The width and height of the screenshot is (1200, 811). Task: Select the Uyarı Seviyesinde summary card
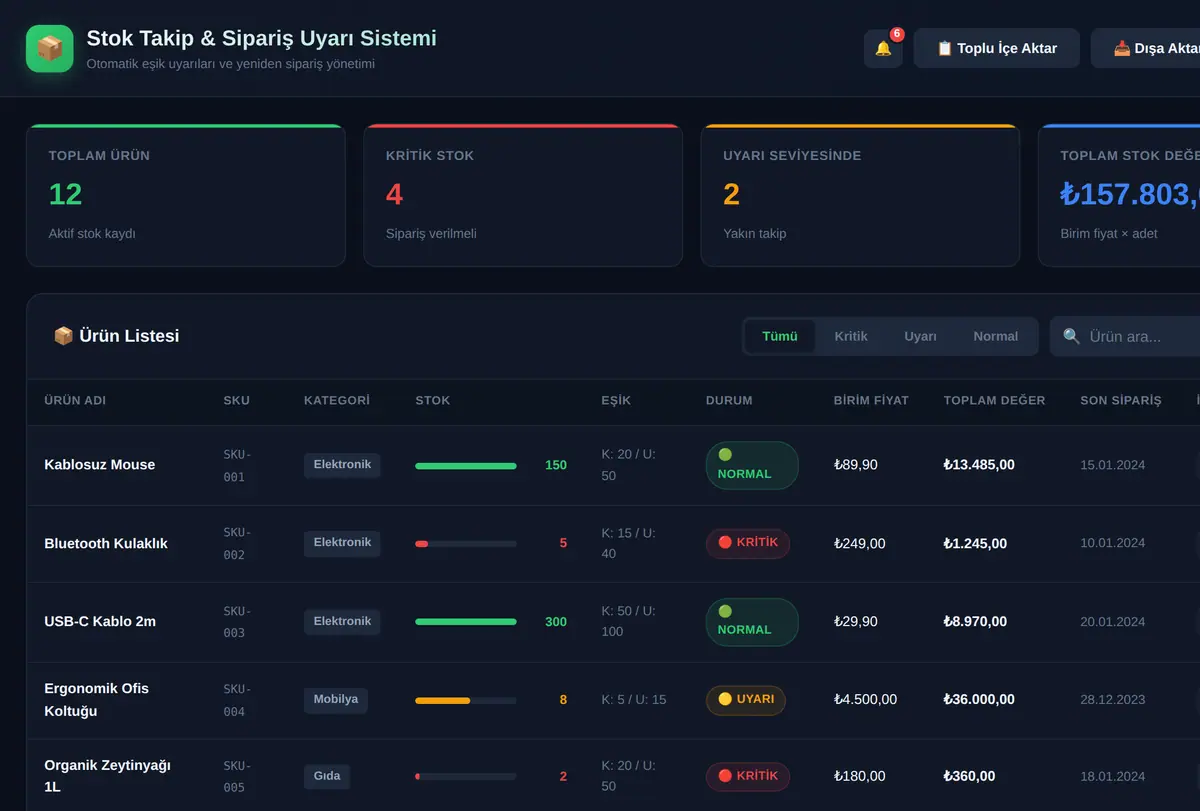point(860,195)
